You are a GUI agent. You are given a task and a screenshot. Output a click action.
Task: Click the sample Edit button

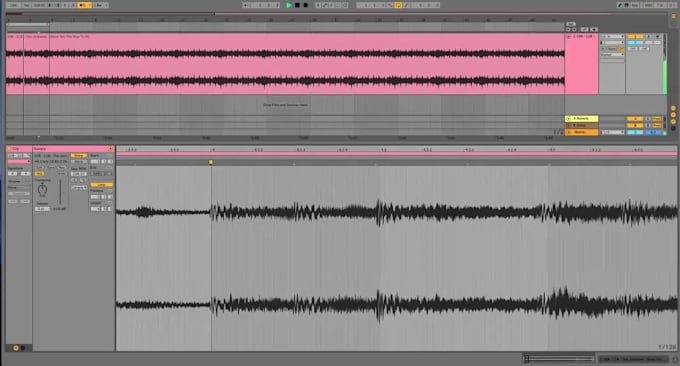tap(40, 167)
